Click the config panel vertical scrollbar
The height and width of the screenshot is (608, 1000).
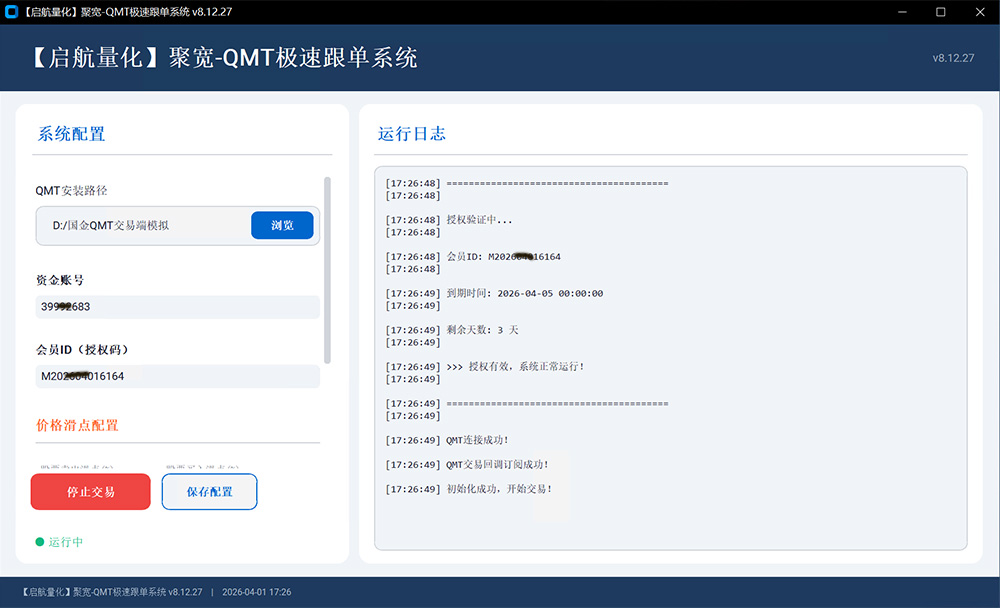(x=327, y=270)
